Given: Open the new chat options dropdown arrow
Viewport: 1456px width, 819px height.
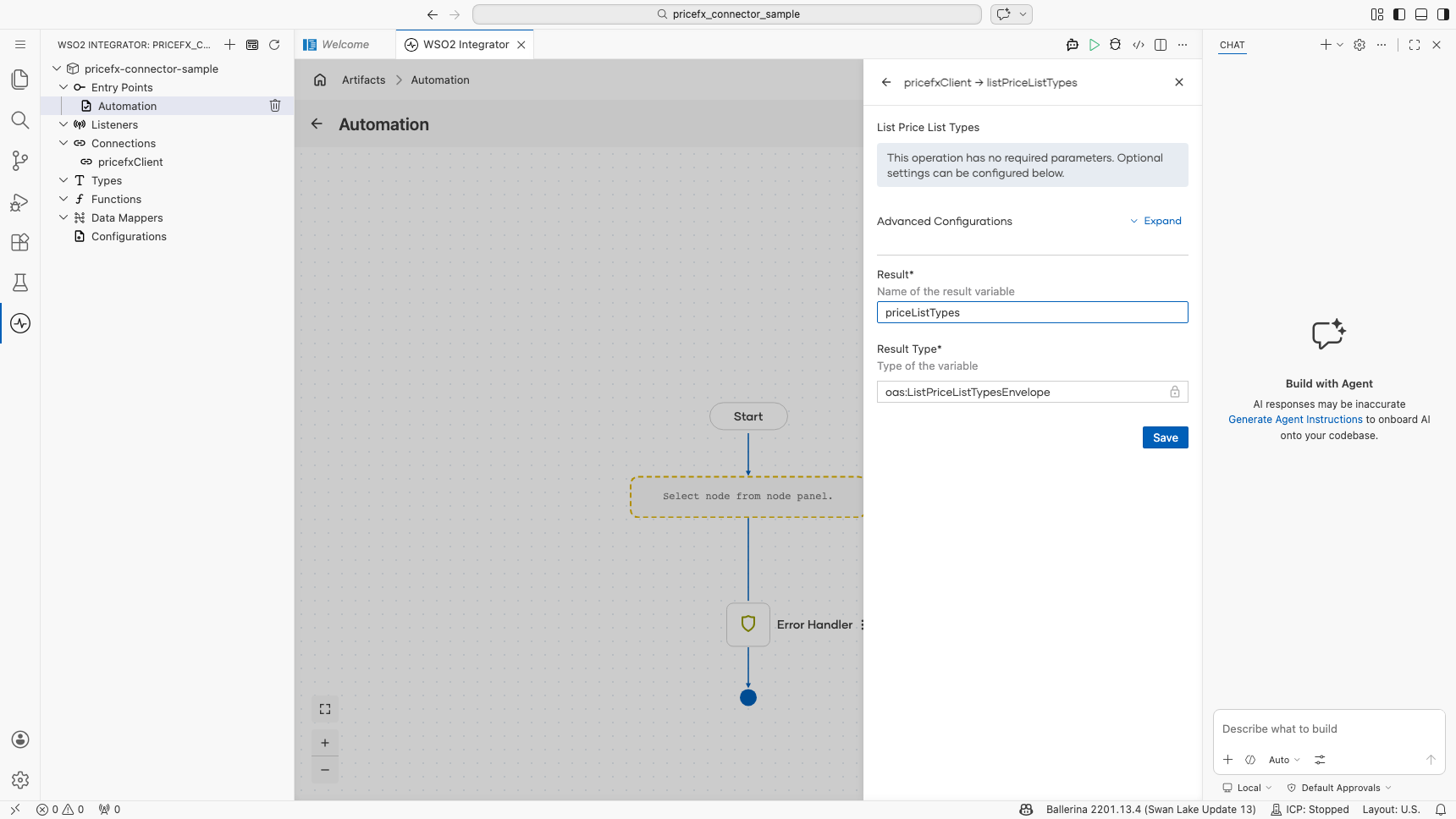Looking at the screenshot, I should click(1340, 45).
